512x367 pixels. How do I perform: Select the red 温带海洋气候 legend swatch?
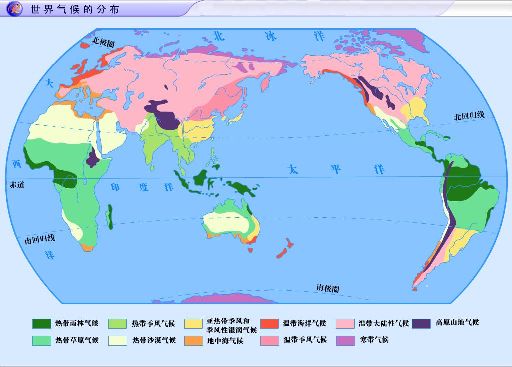pos(269,324)
